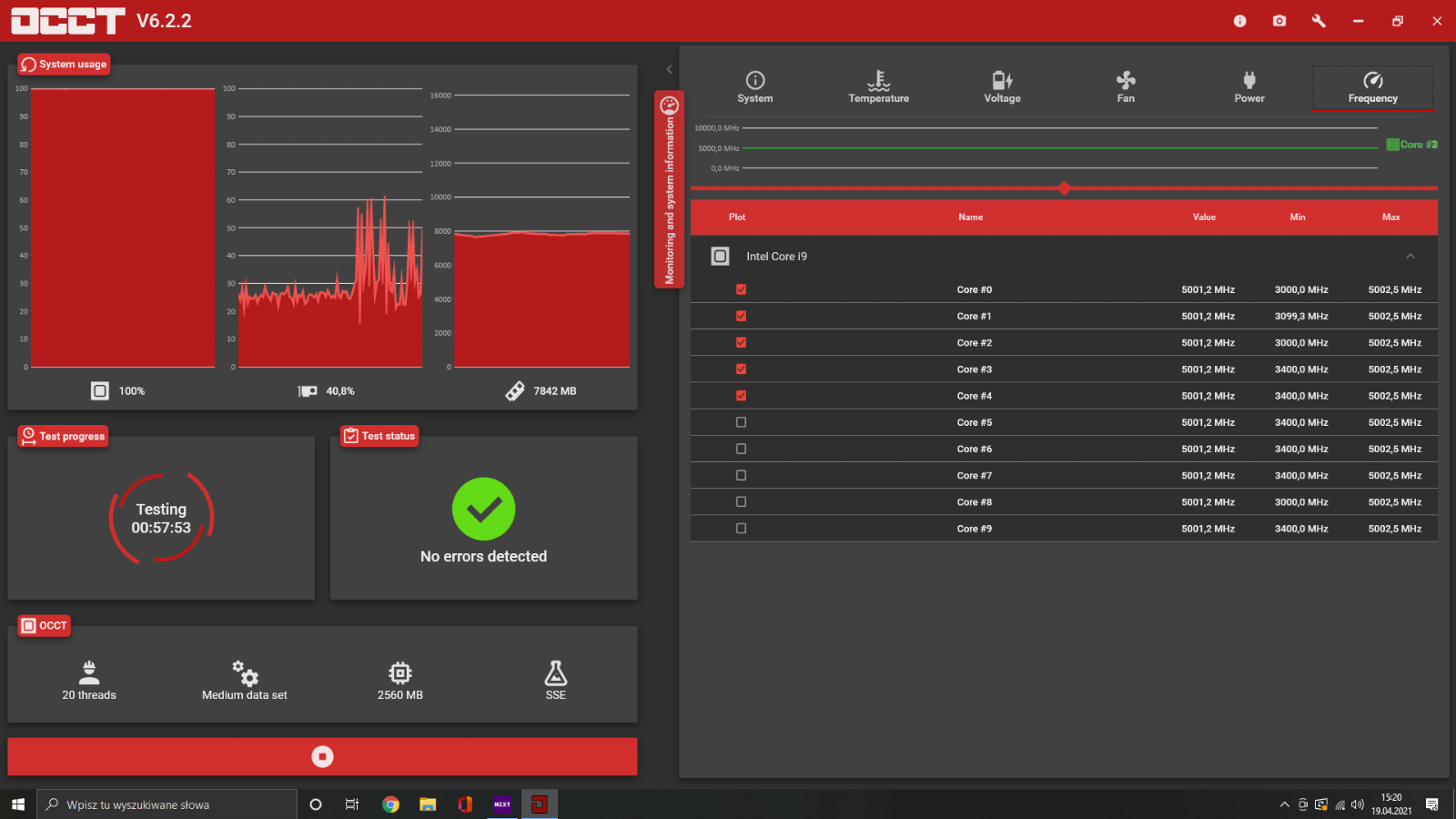Open the network icon in tray
Image resolution: width=1456 pixels, height=819 pixels.
tap(1340, 804)
